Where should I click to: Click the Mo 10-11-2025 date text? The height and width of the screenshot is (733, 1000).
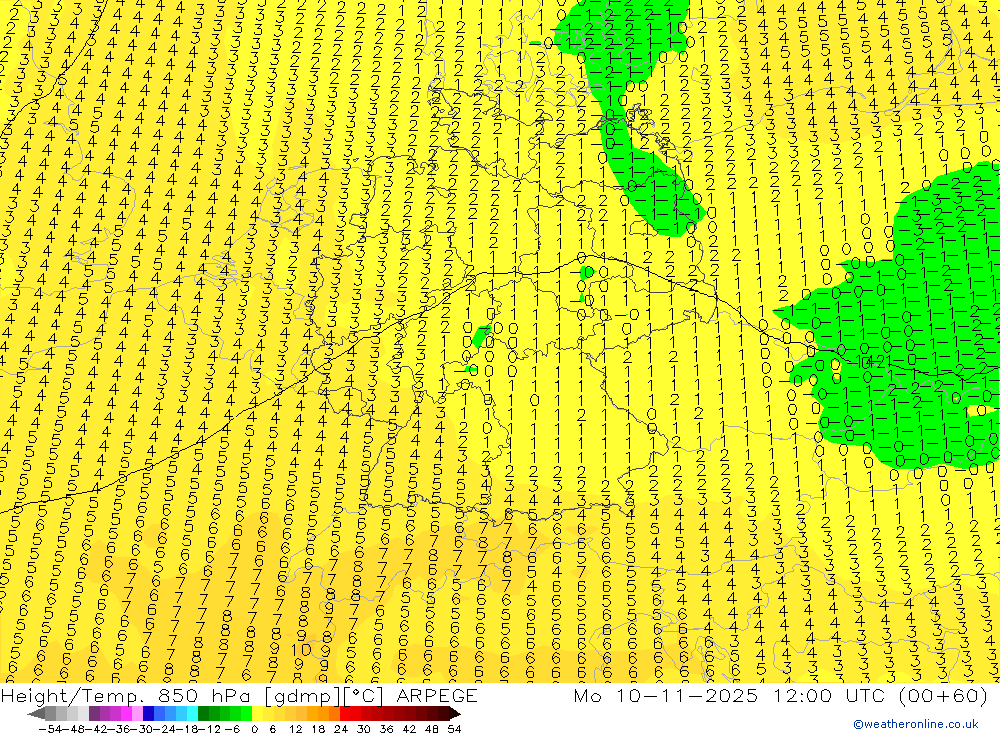click(665, 695)
